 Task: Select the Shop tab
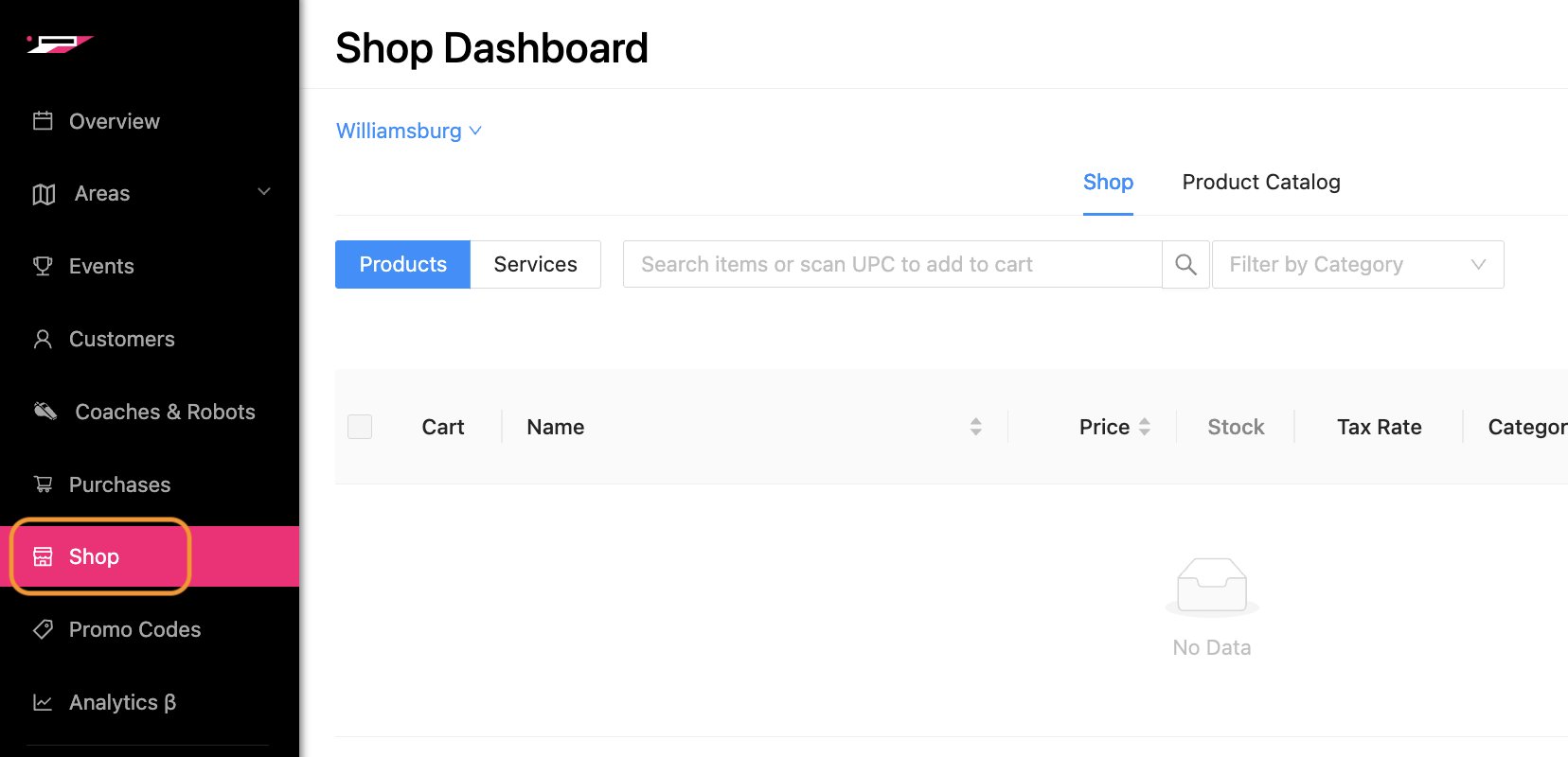[x=1108, y=182]
